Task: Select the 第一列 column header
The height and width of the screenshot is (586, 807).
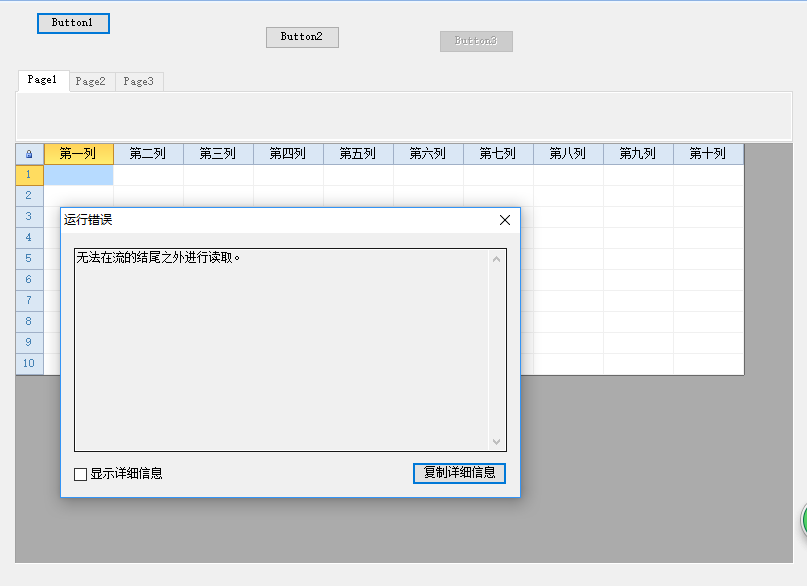Action: [x=79, y=154]
